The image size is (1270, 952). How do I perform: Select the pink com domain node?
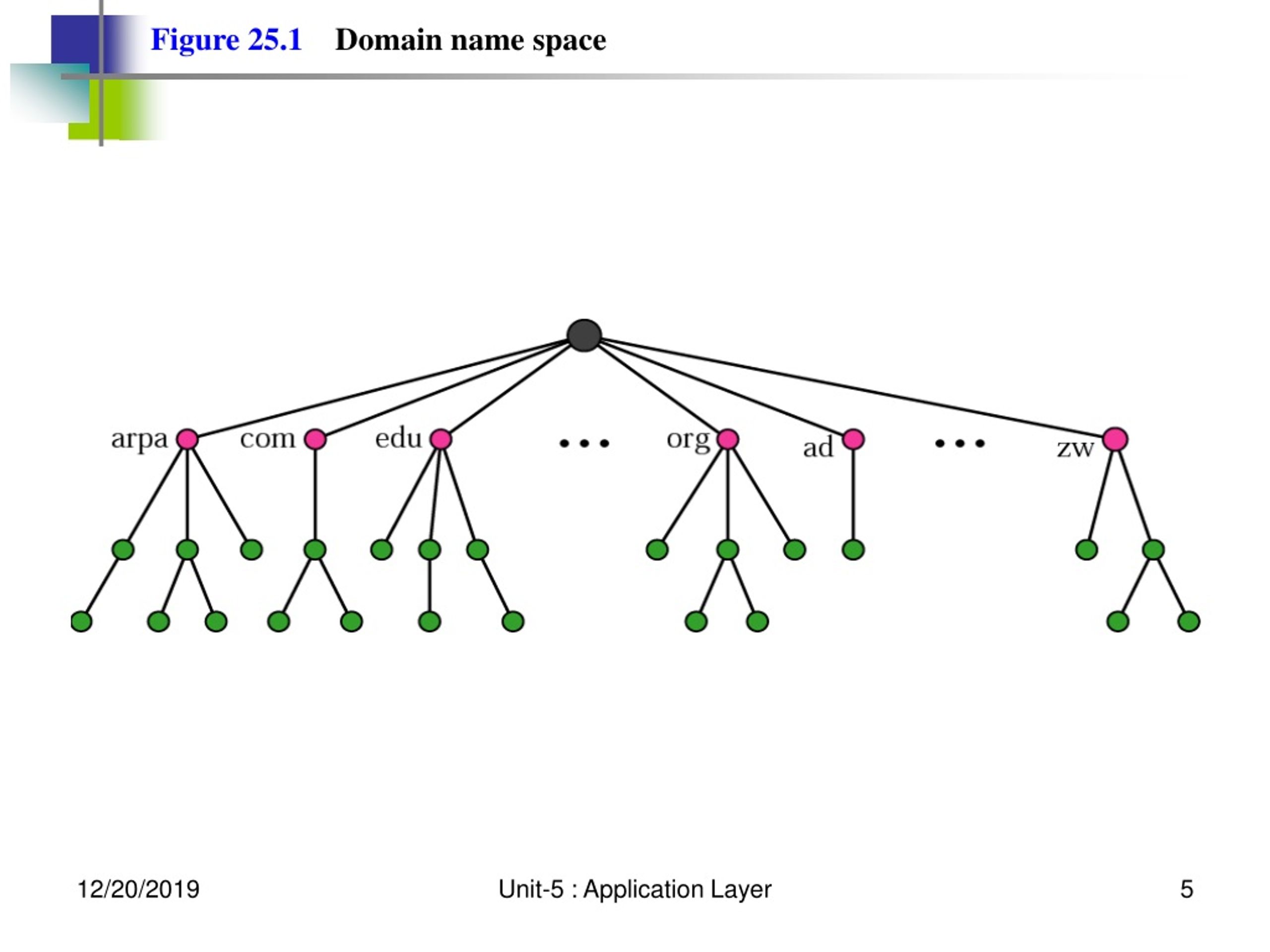[315, 440]
